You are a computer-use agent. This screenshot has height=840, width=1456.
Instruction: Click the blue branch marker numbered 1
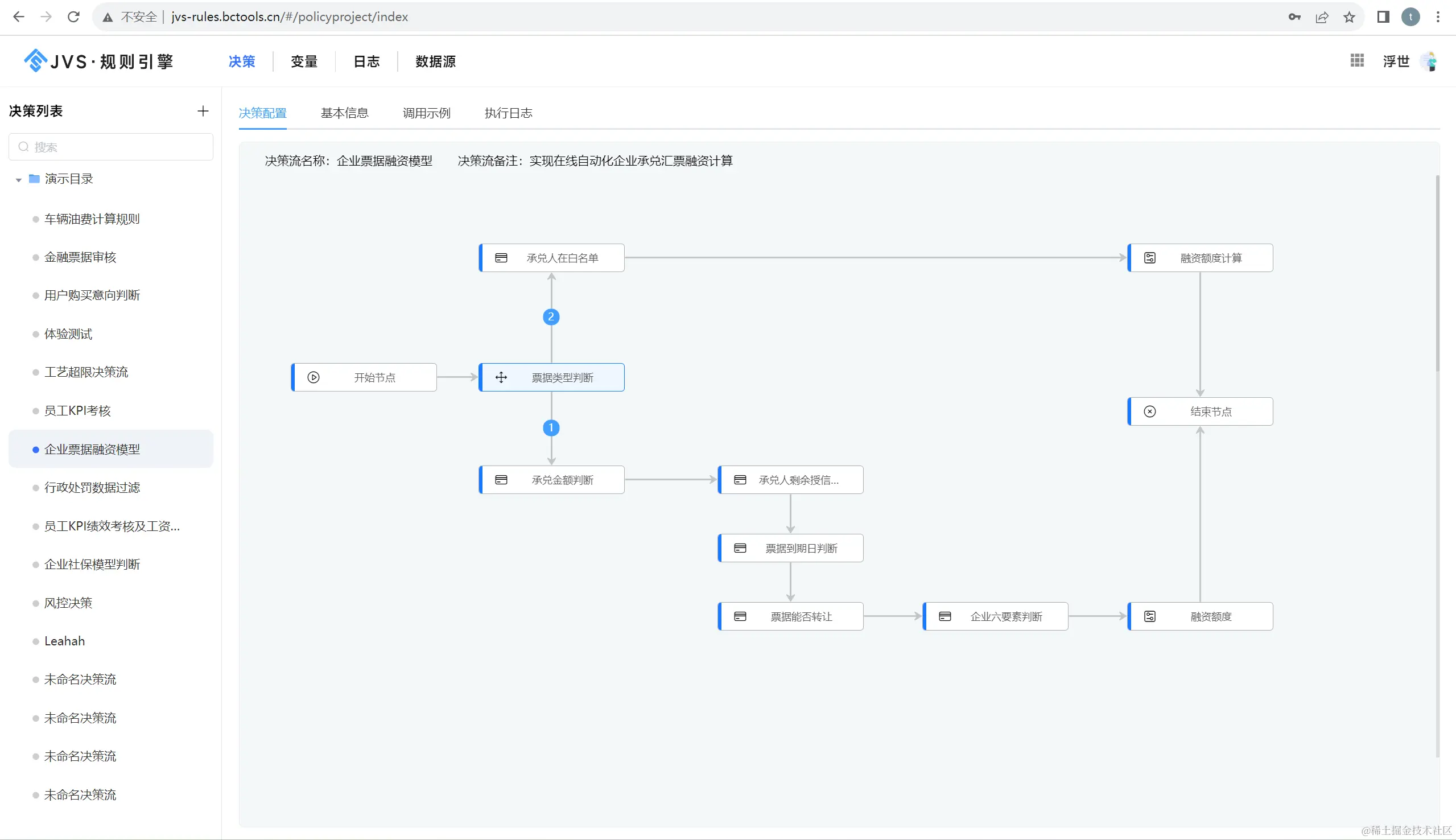point(551,427)
